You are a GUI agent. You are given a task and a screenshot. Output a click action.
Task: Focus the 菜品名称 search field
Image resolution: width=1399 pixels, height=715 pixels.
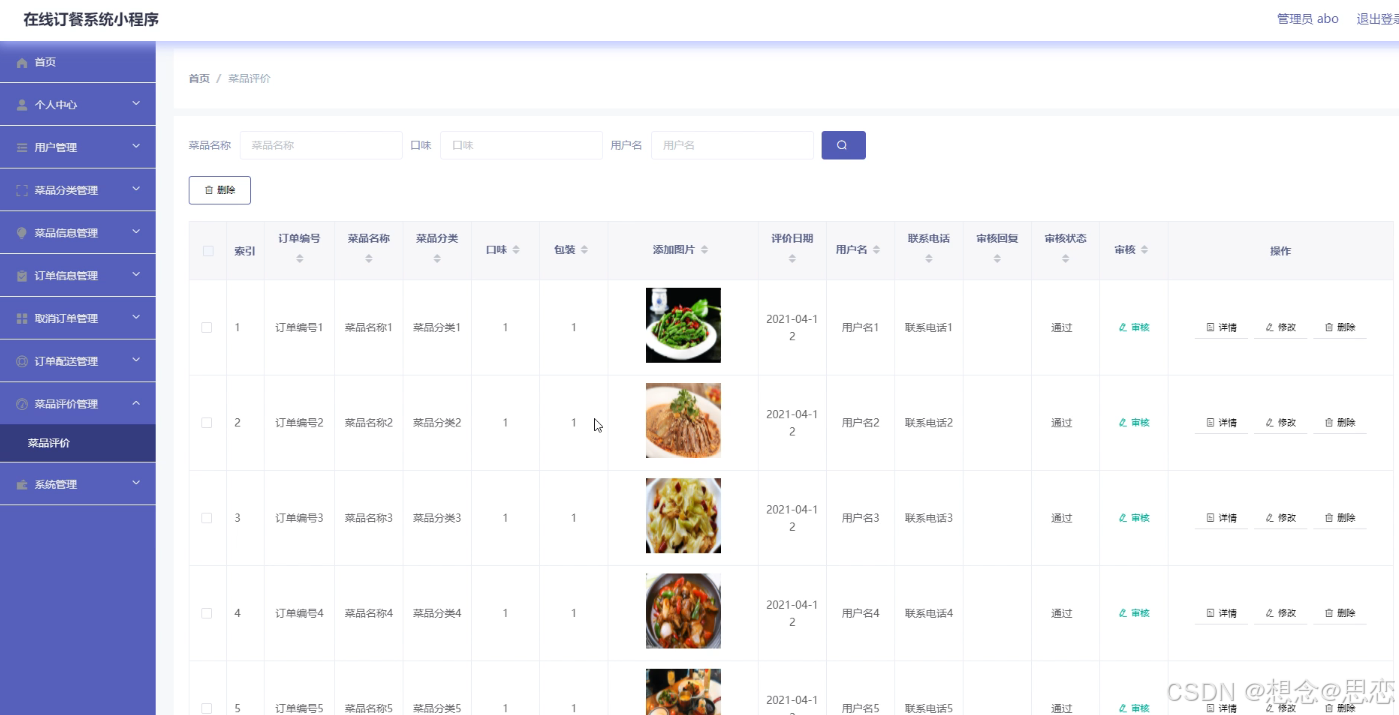point(321,145)
